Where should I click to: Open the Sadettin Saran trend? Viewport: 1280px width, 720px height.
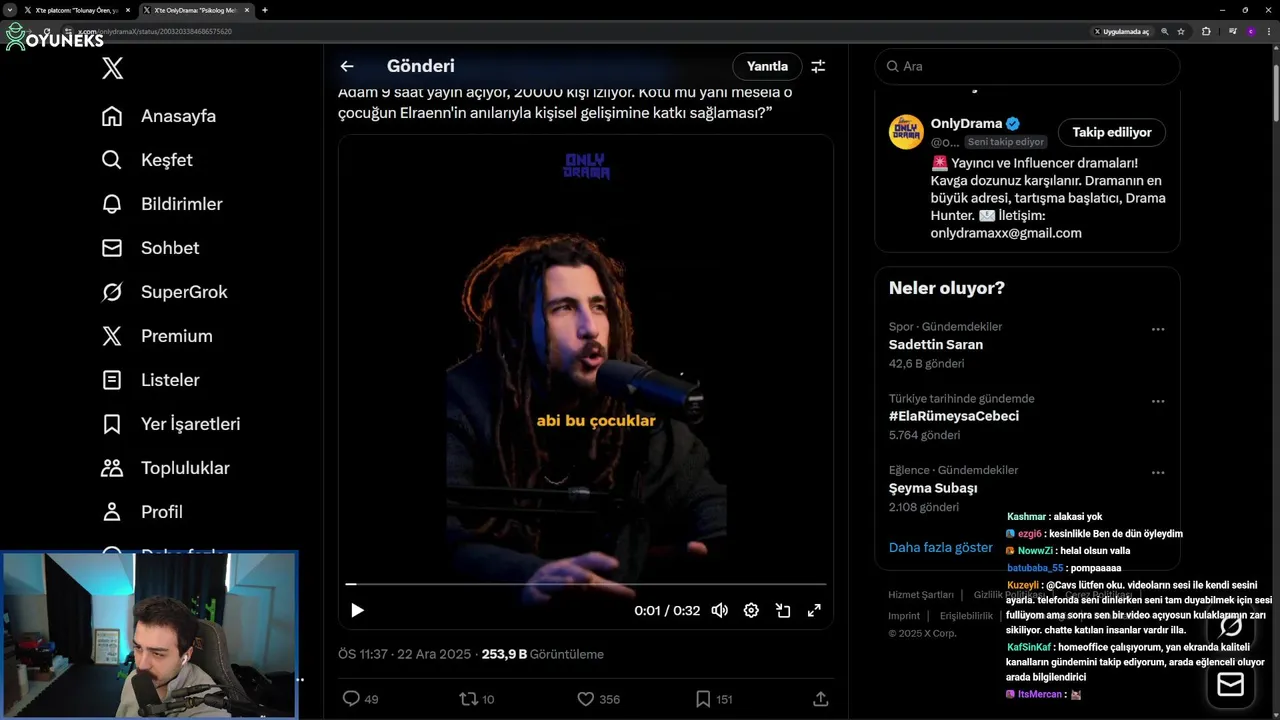click(x=936, y=344)
